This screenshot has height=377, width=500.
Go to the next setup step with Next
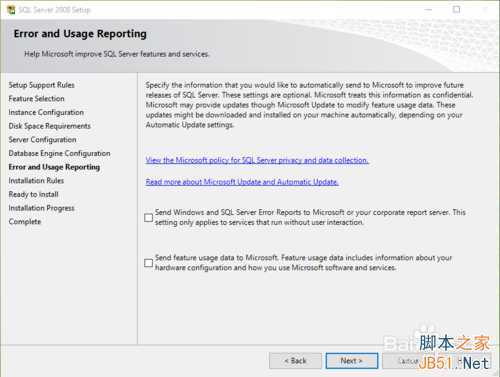[352, 361]
